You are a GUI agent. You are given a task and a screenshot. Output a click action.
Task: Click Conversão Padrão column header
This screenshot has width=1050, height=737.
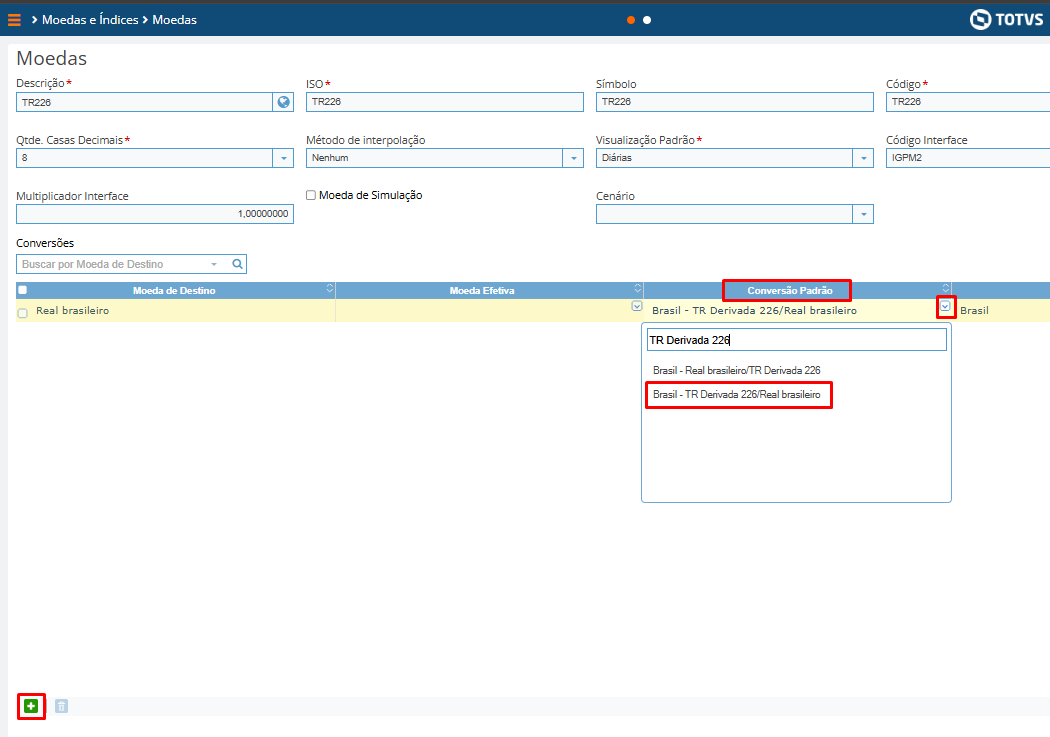coord(790,291)
